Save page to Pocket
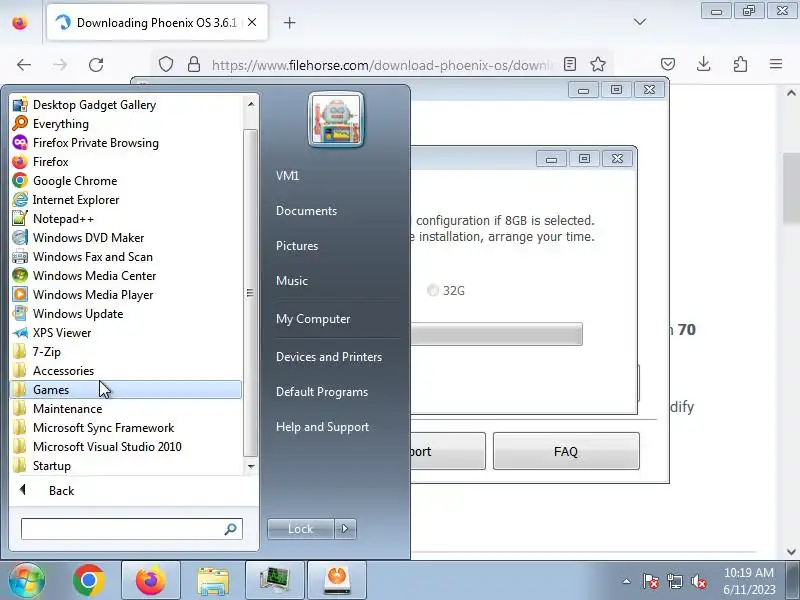Viewport: 800px width, 600px height. (668, 64)
